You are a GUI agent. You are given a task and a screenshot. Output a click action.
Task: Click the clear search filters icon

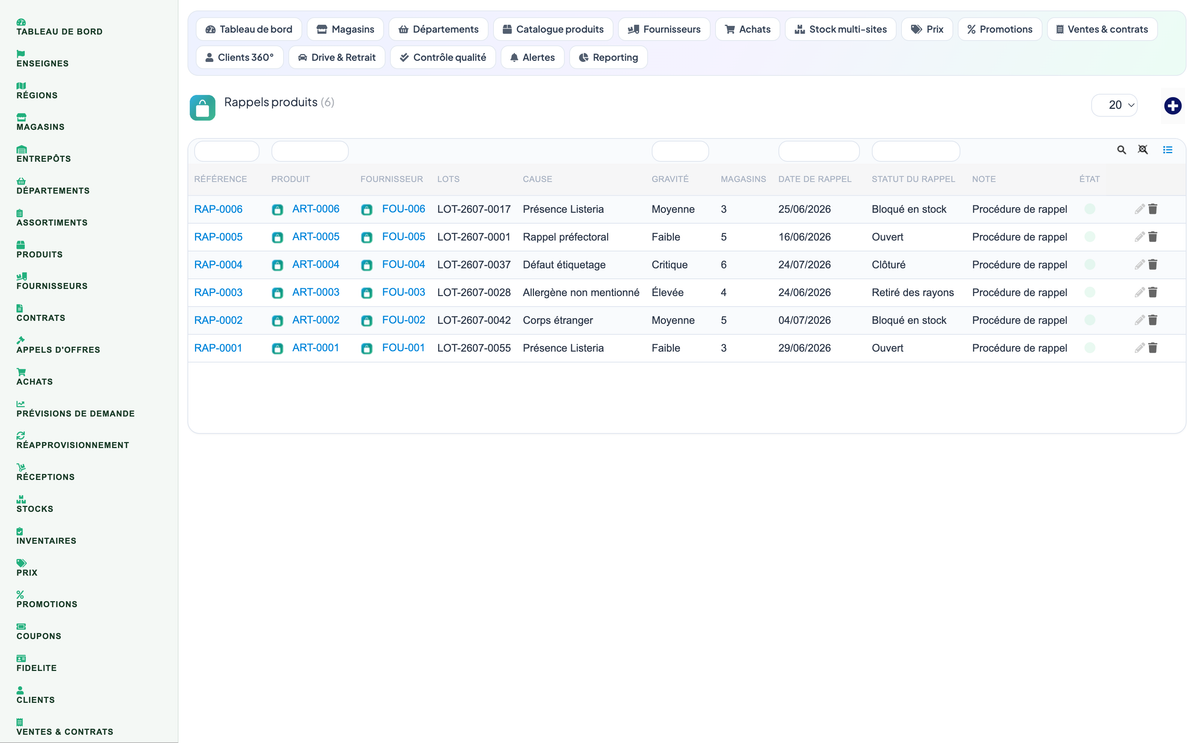click(x=1143, y=150)
